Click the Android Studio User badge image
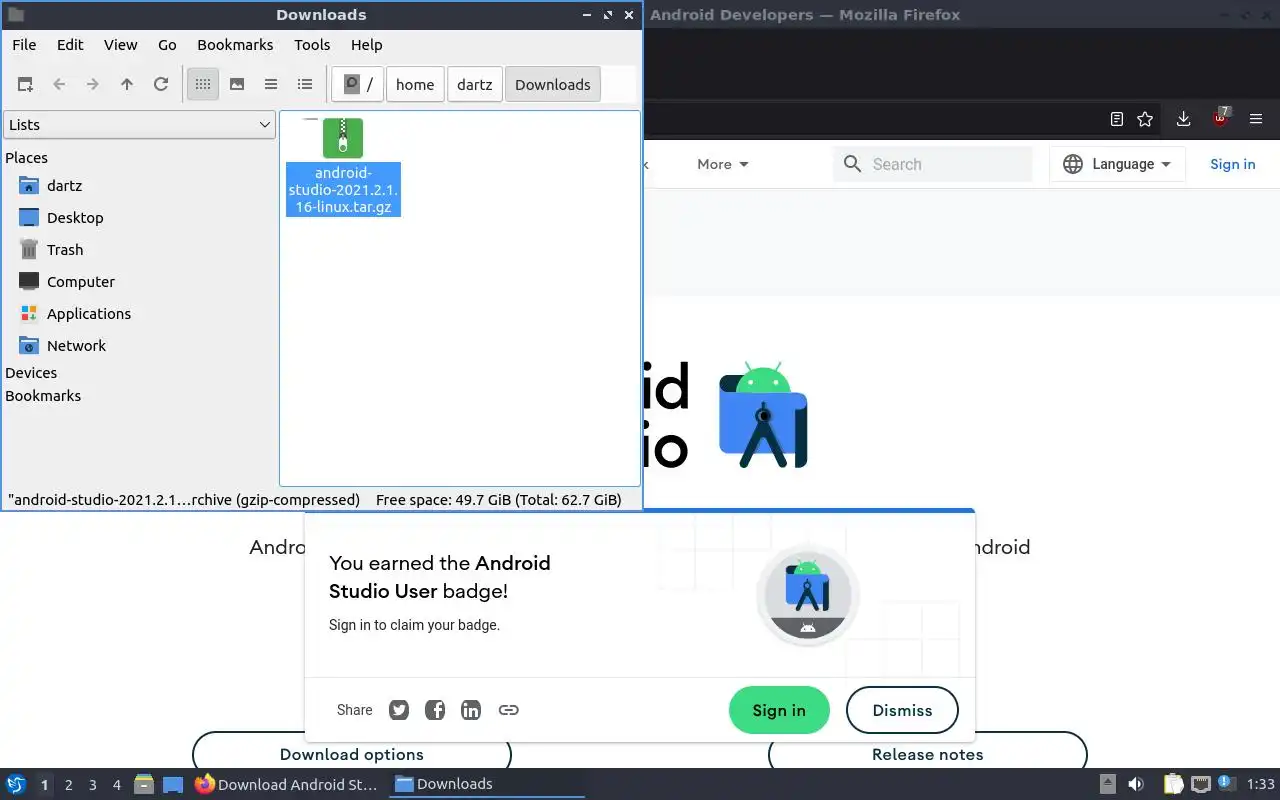The width and height of the screenshot is (1280, 800). pos(808,596)
